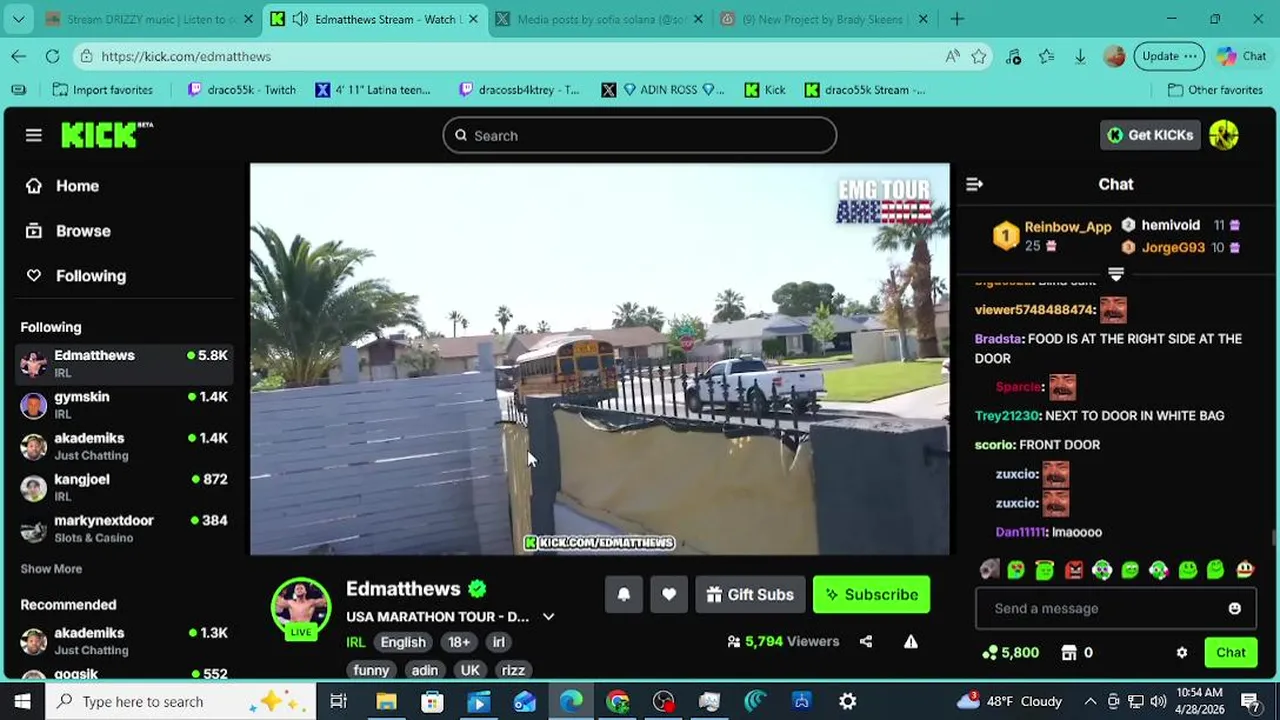Click the stream video player
This screenshot has height=720, width=1280.
click(x=599, y=359)
